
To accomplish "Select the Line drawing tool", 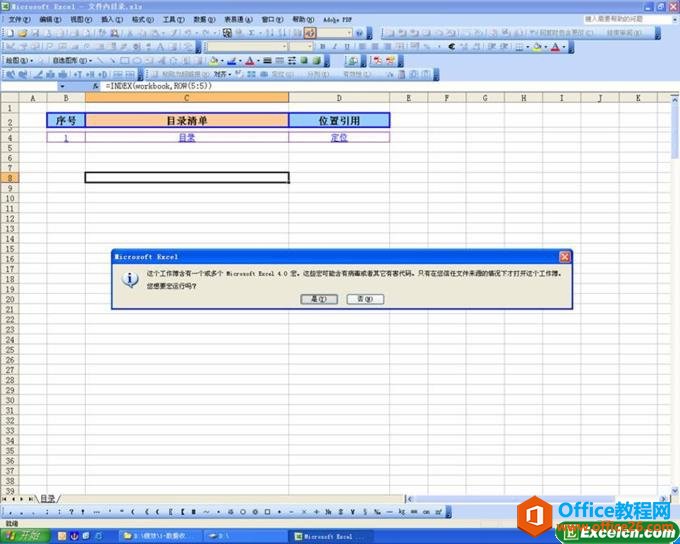I will [x=101, y=61].
